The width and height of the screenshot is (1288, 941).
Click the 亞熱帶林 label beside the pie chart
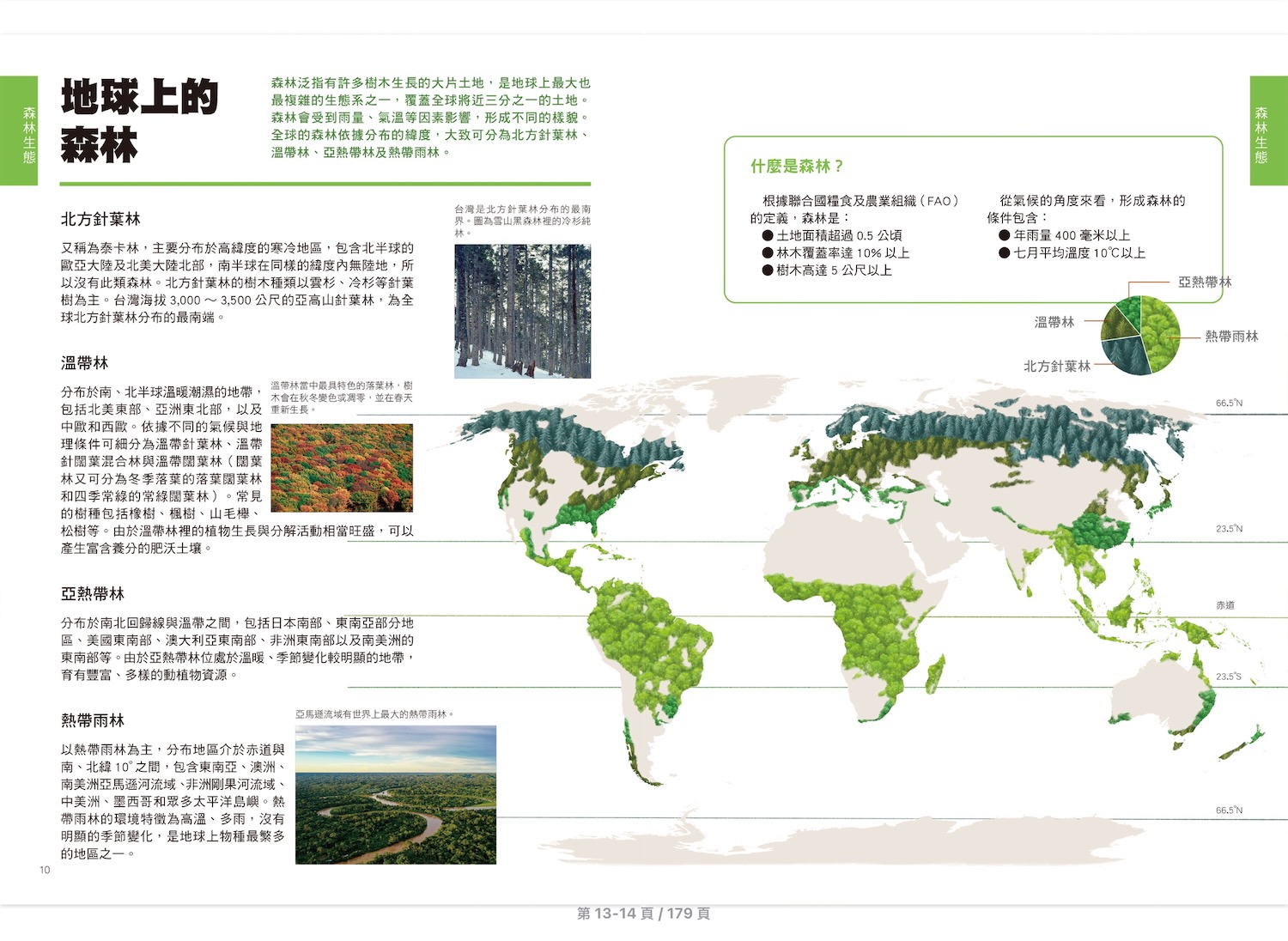coord(1204,282)
